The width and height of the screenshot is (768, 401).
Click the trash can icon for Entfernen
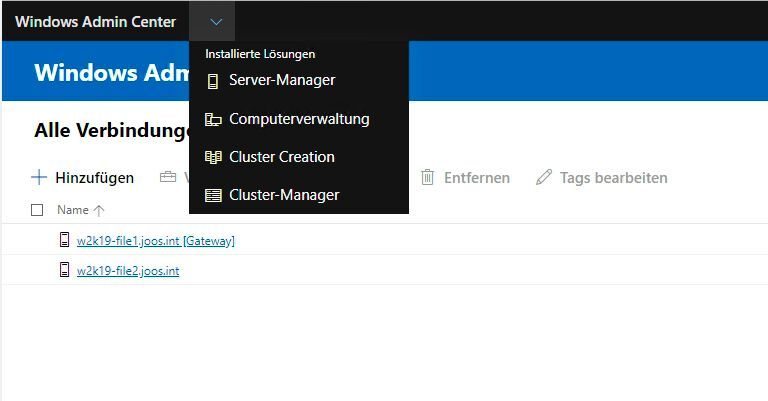428,177
